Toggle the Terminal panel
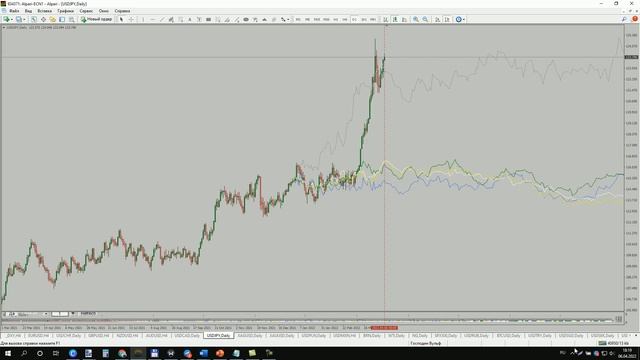 tap(62, 19)
